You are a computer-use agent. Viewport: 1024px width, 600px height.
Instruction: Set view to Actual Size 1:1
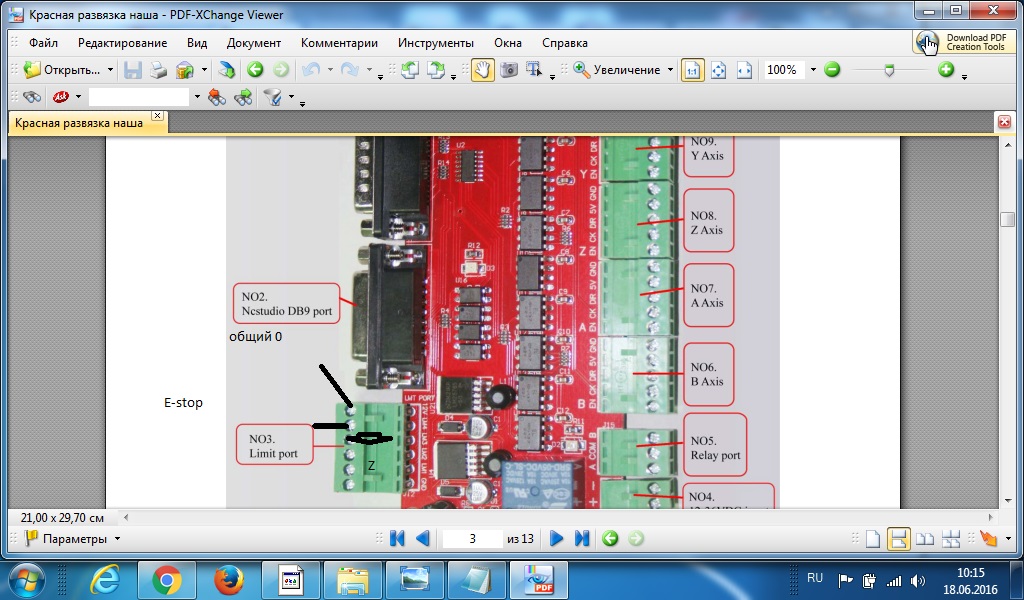692,70
